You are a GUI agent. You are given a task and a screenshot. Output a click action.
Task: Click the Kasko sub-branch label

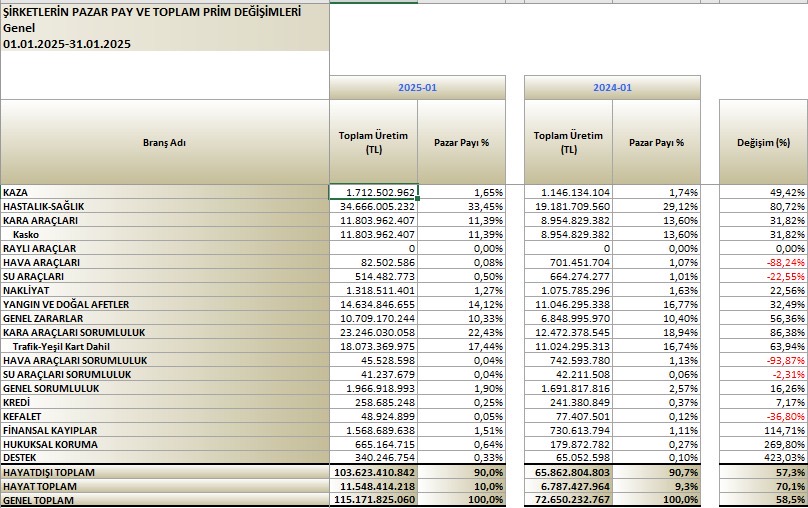[26, 234]
